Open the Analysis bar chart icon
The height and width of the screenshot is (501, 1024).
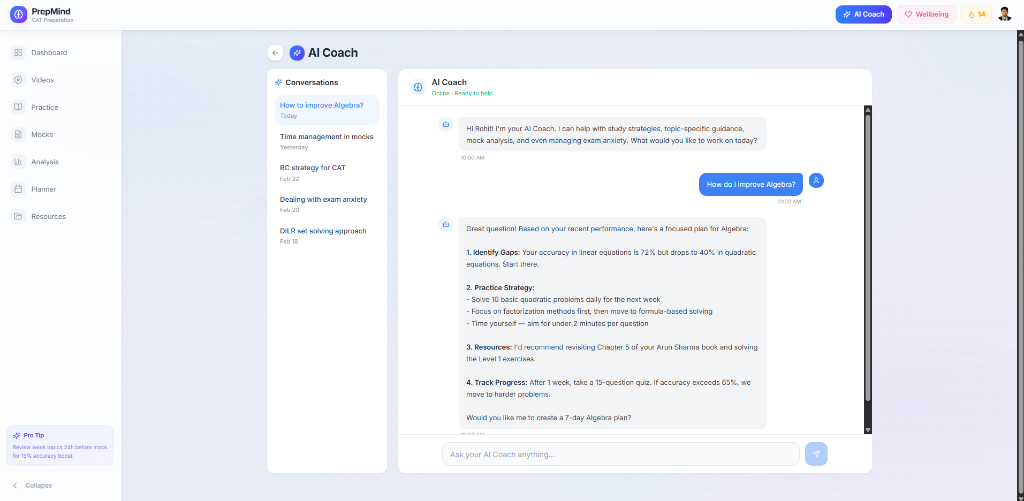pyautogui.click(x=18, y=161)
